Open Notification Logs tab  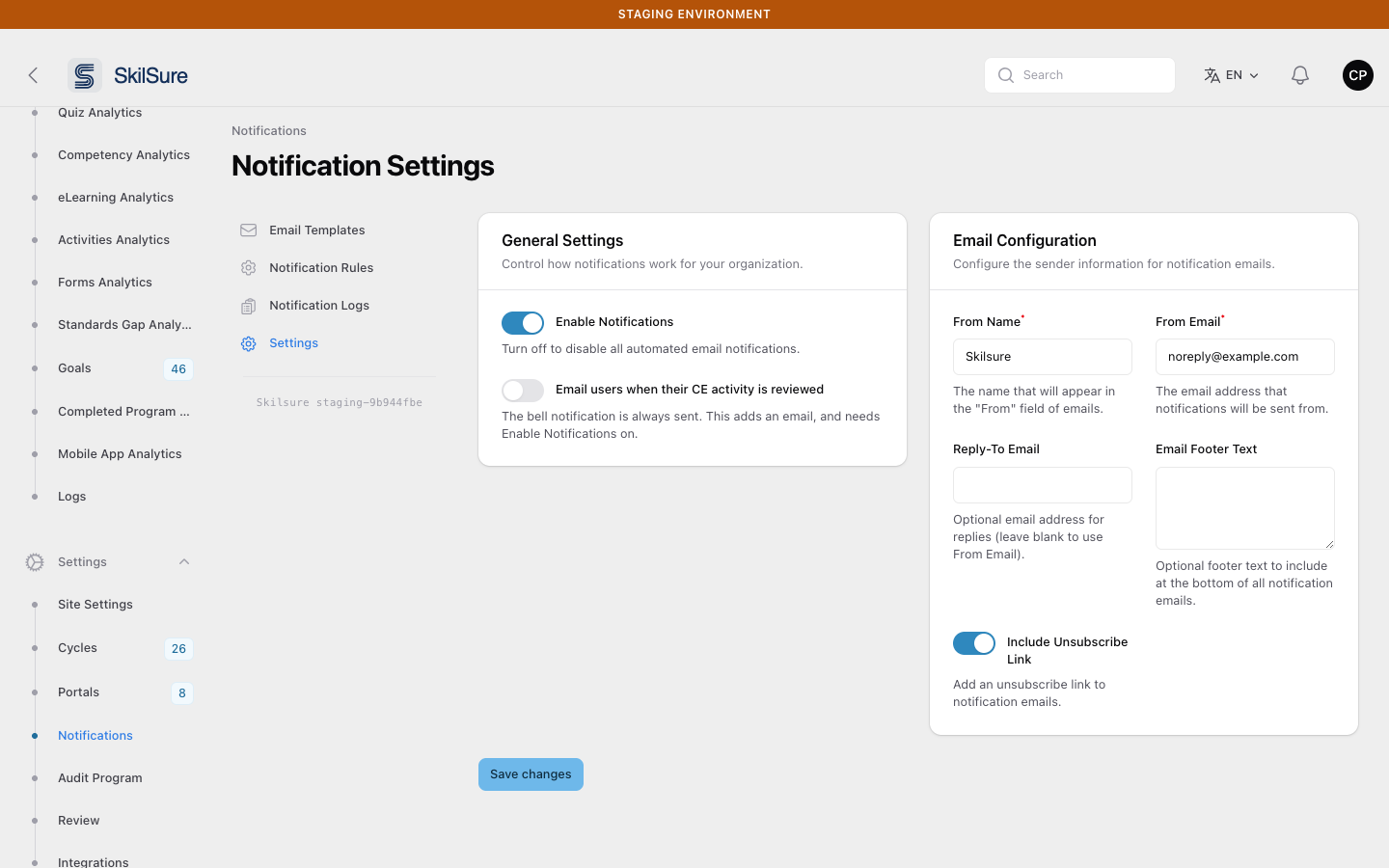click(x=319, y=306)
